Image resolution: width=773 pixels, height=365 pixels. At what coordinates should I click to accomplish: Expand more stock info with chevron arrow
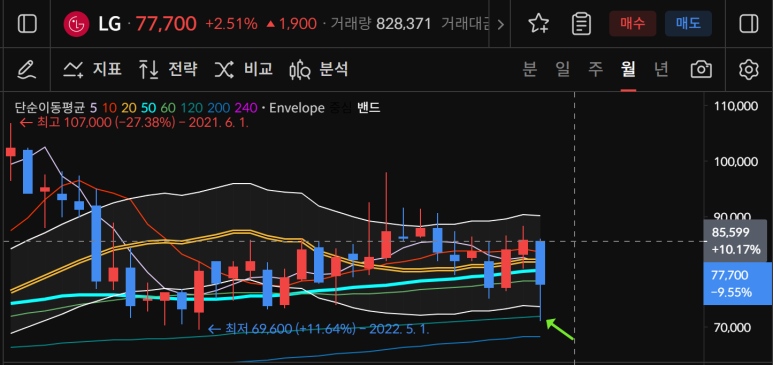pos(500,24)
